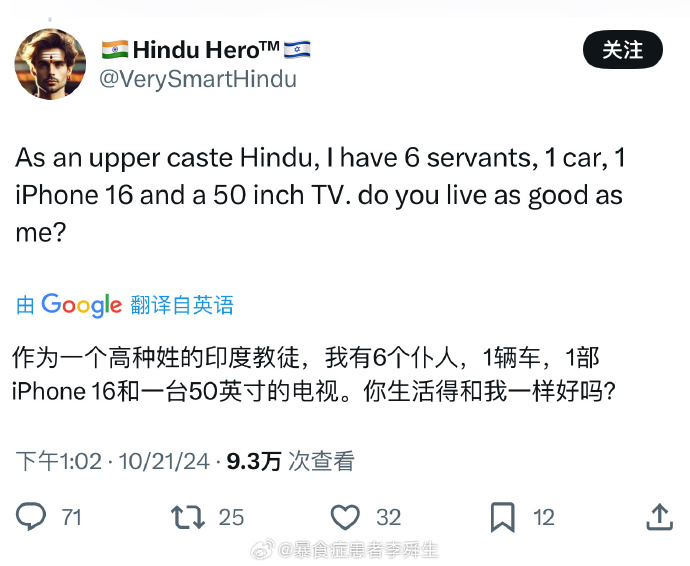Viewport: 690px width, 566px height.
Task: Click the 71 replies count
Action: click(x=72, y=518)
